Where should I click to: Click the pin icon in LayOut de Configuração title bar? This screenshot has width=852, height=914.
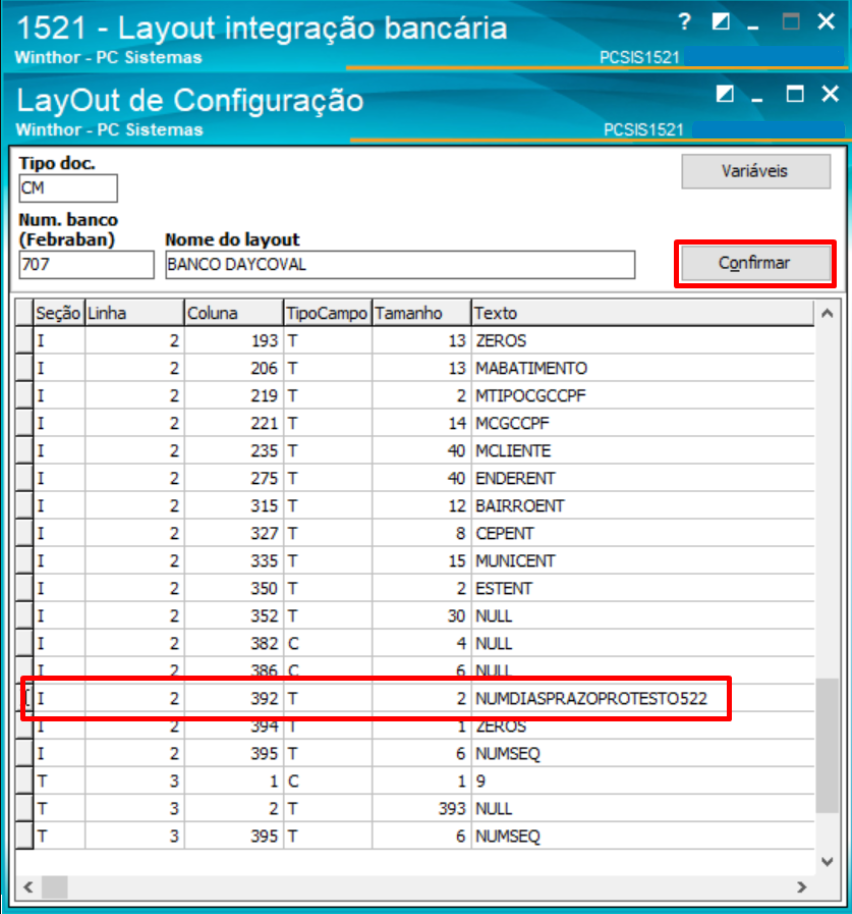click(x=725, y=94)
